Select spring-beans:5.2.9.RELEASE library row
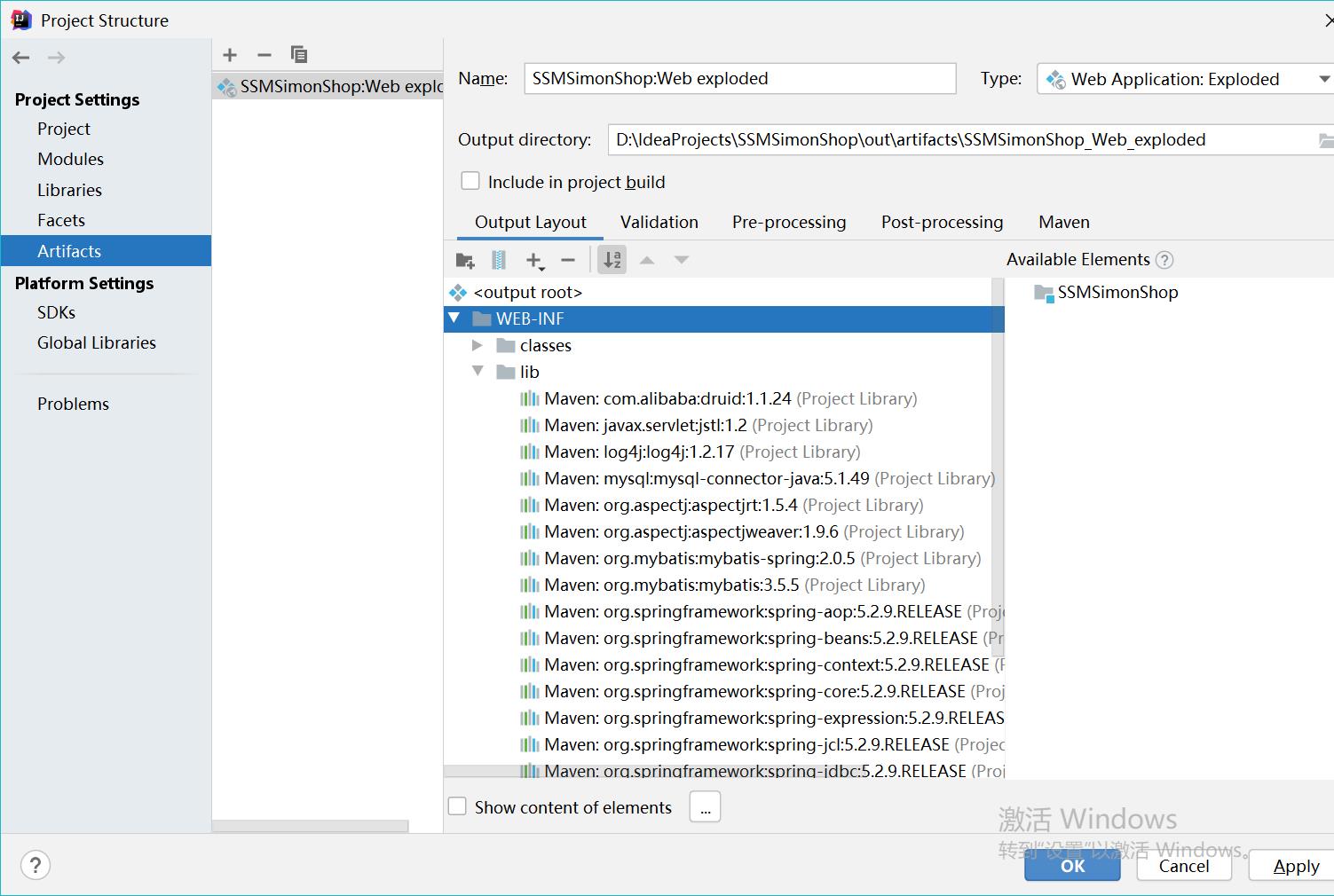This screenshot has width=1334, height=896. coord(723,638)
